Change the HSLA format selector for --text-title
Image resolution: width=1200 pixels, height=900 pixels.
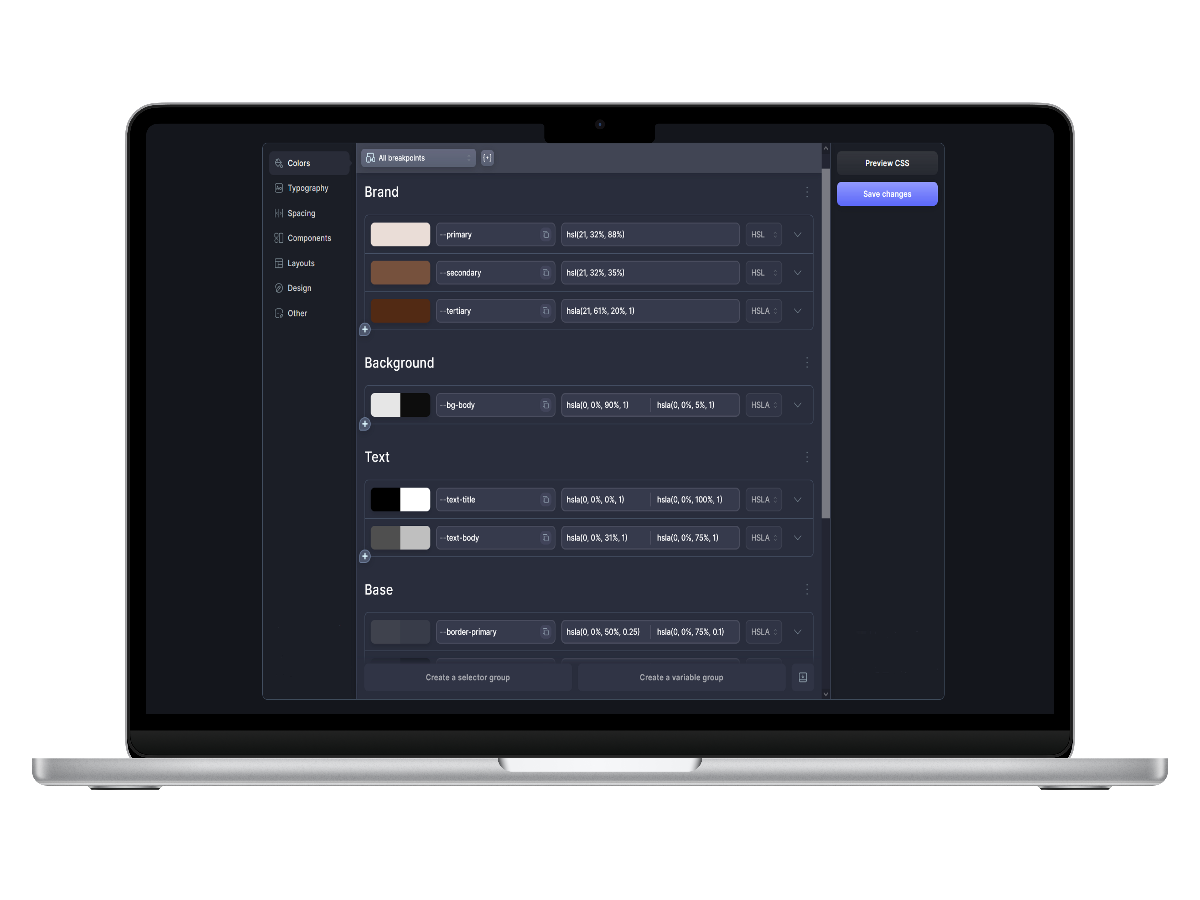pyautogui.click(x=763, y=500)
